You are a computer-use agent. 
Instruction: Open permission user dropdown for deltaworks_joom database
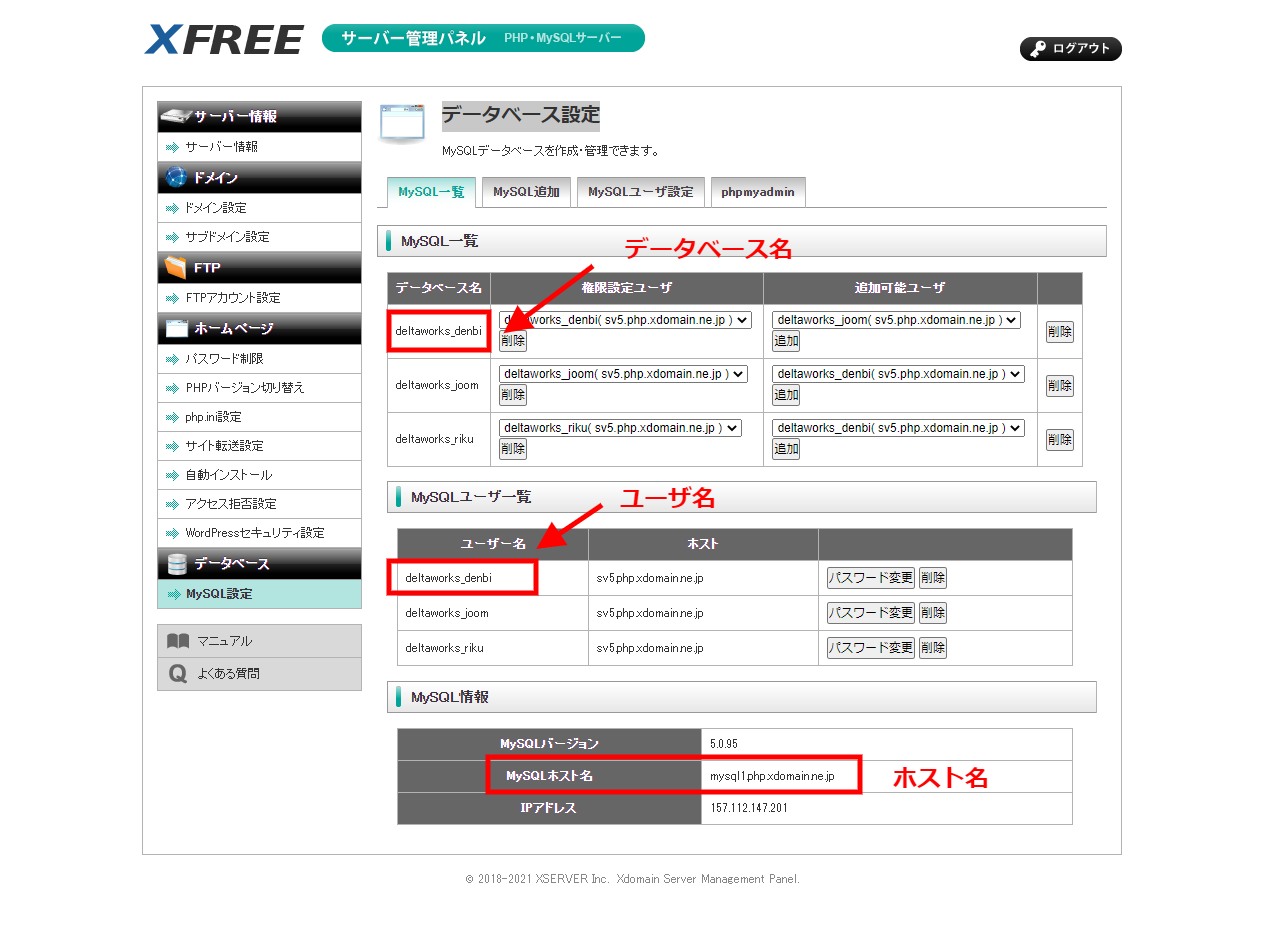pos(623,374)
